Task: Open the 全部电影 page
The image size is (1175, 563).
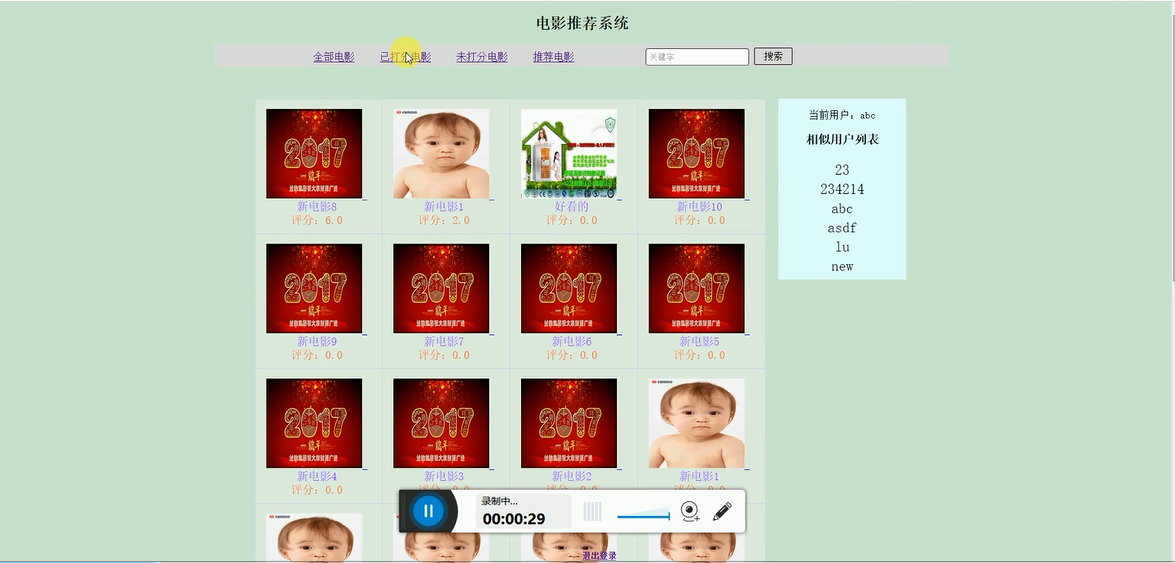Action: point(333,57)
